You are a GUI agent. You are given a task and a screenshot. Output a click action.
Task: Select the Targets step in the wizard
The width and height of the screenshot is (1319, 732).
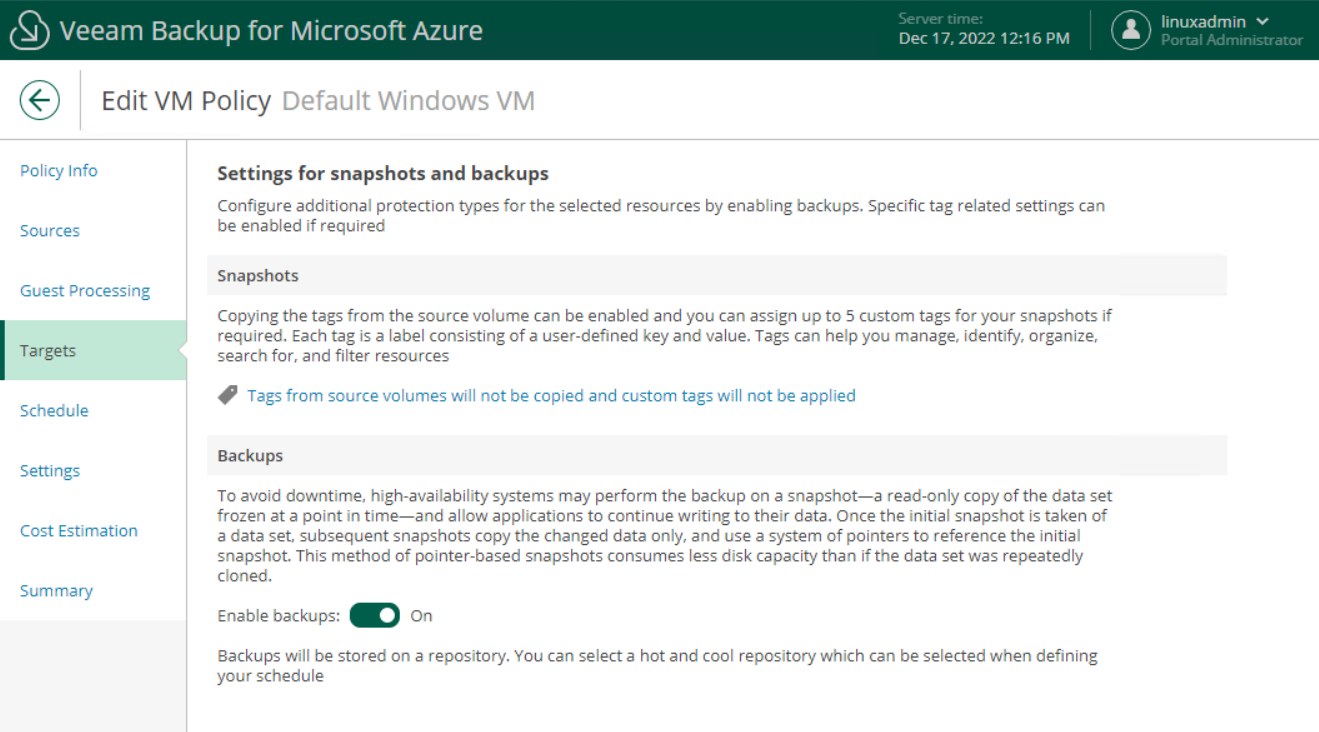(47, 350)
